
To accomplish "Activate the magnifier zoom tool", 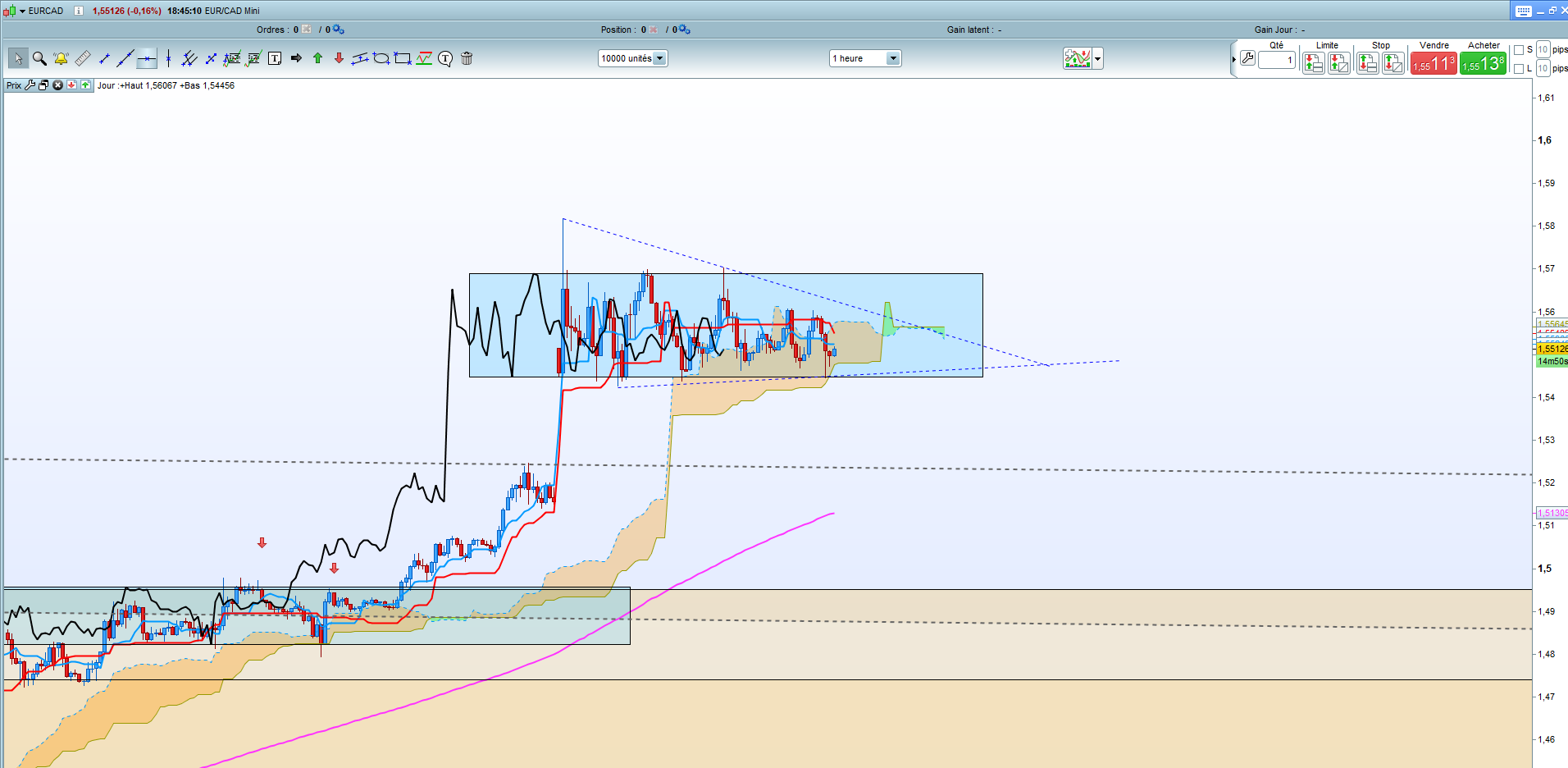I will point(39,58).
